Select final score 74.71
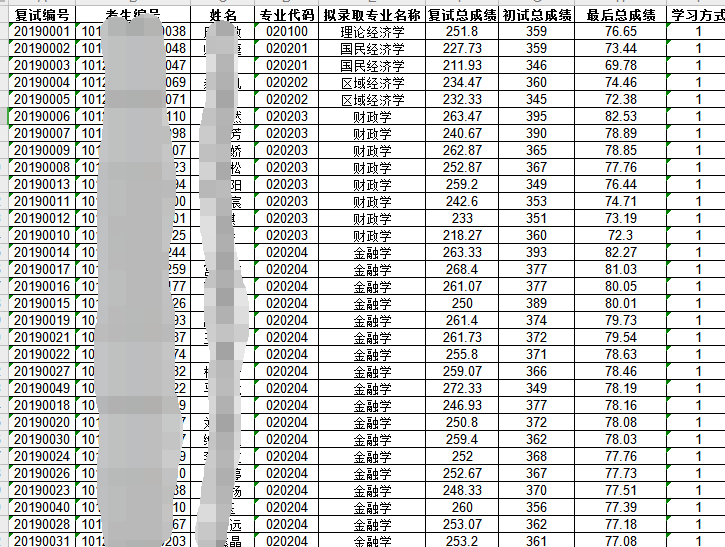Screen dimensions: 725x547 pyautogui.click(x=621, y=202)
